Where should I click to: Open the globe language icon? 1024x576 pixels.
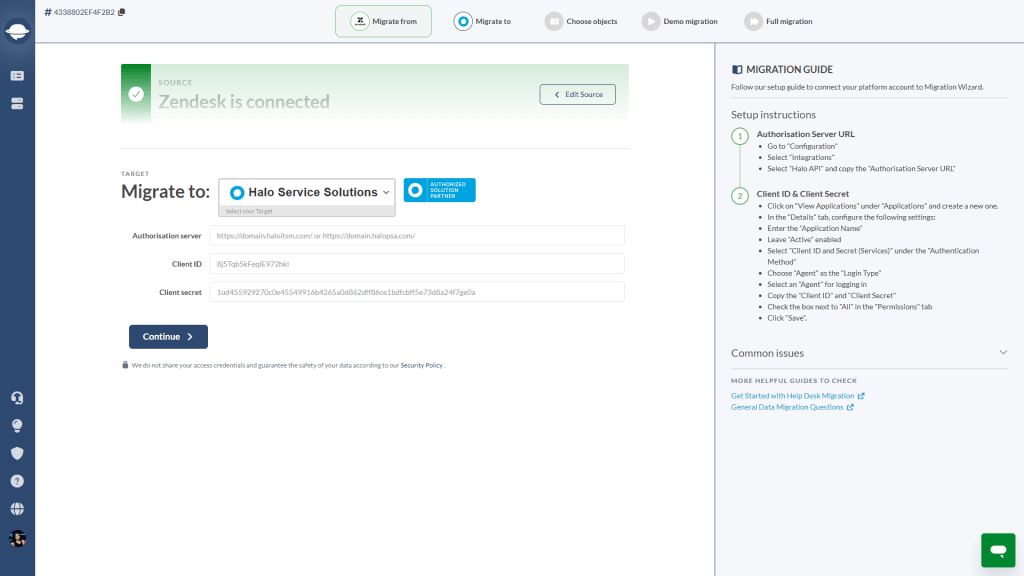[18, 509]
